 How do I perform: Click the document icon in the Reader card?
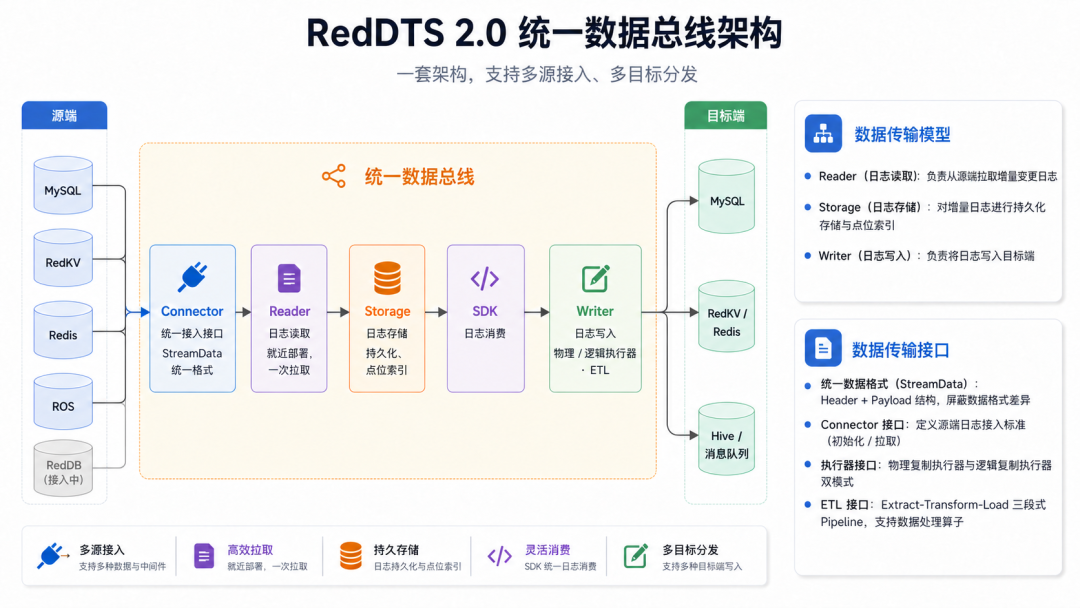[x=289, y=279]
